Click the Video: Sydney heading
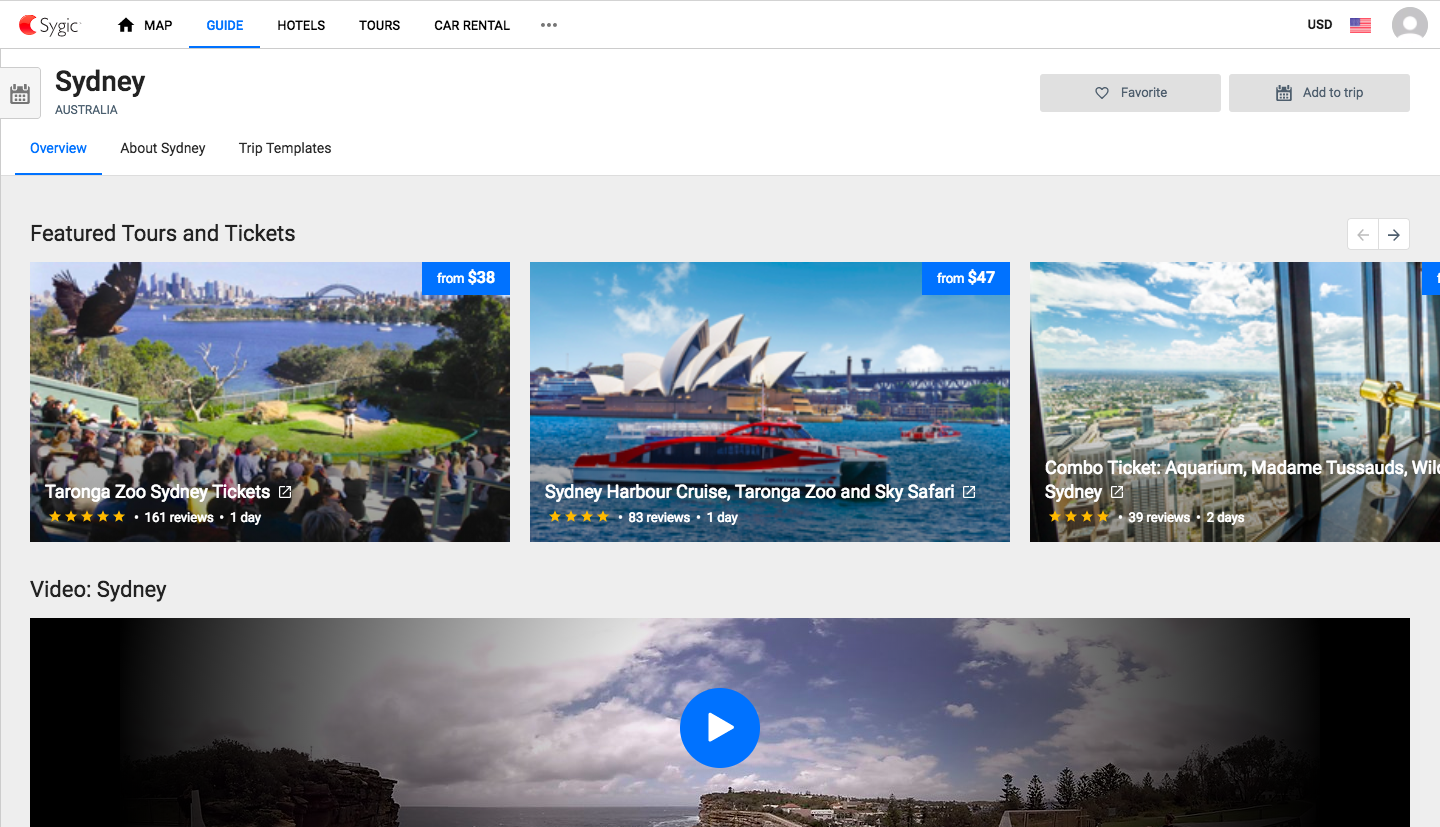 98,590
